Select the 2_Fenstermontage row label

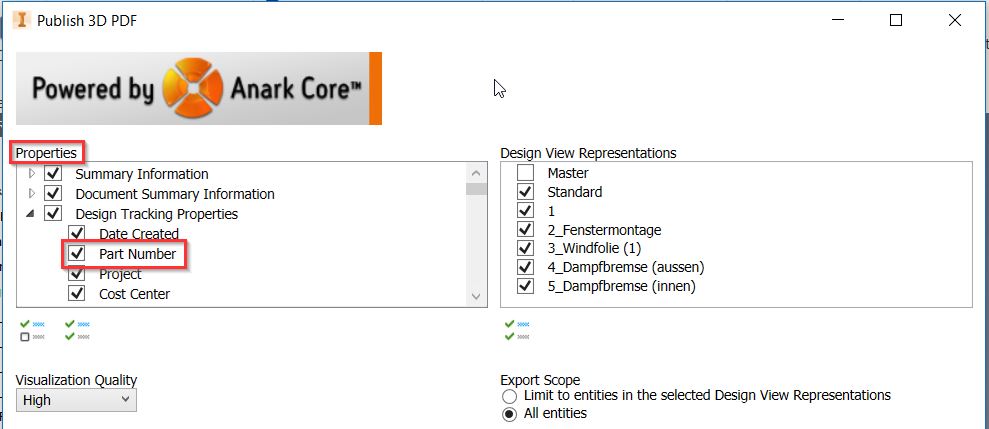pos(604,230)
